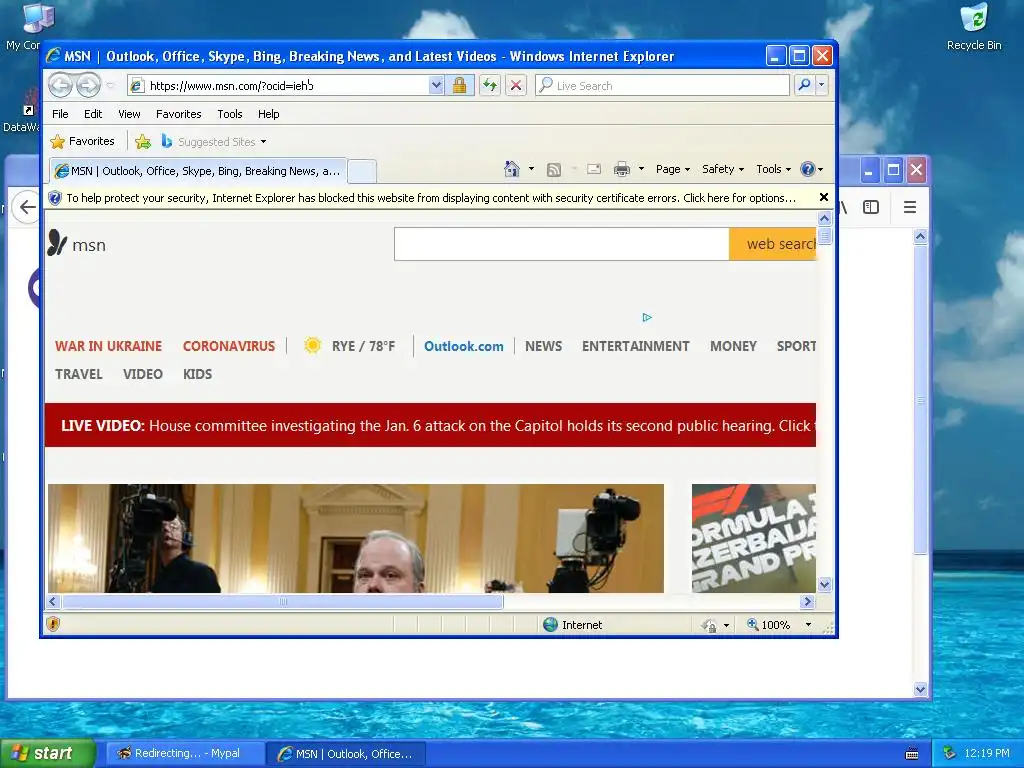Go forward with IE Forward arrow
Image resolution: width=1024 pixels, height=768 pixels.
tap(88, 85)
